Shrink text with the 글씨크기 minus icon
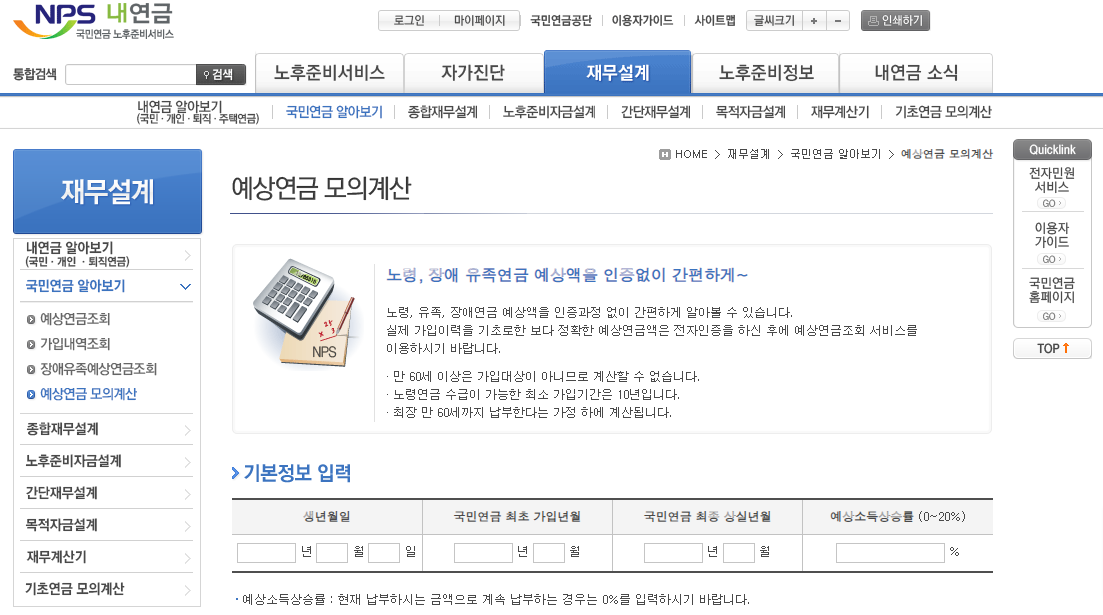 click(x=836, y=19)
